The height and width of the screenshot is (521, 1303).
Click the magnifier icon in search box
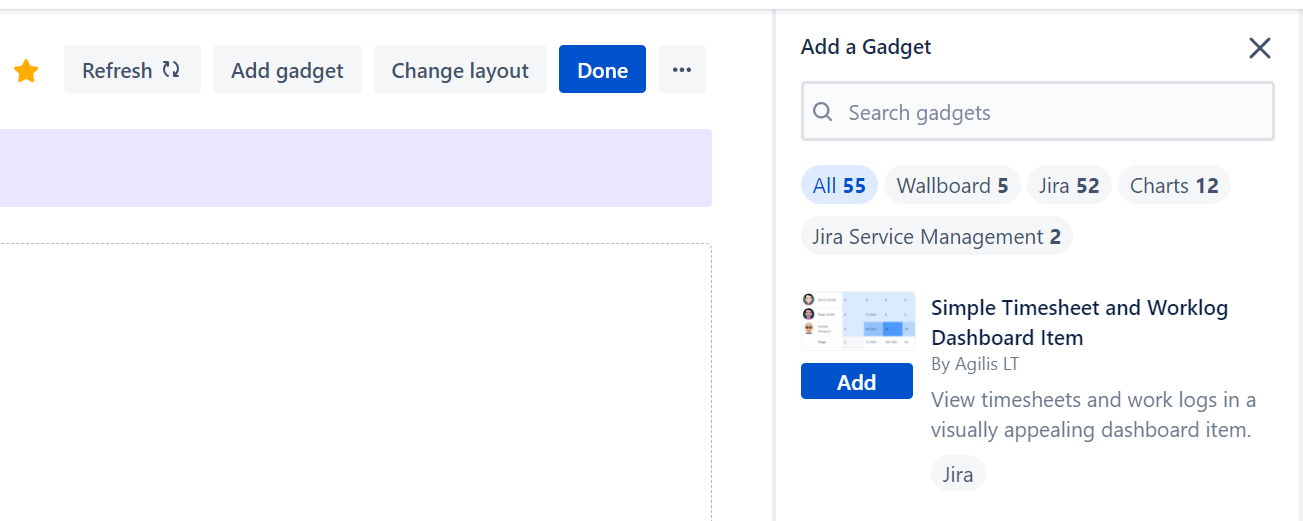click(x=823, y=112)
